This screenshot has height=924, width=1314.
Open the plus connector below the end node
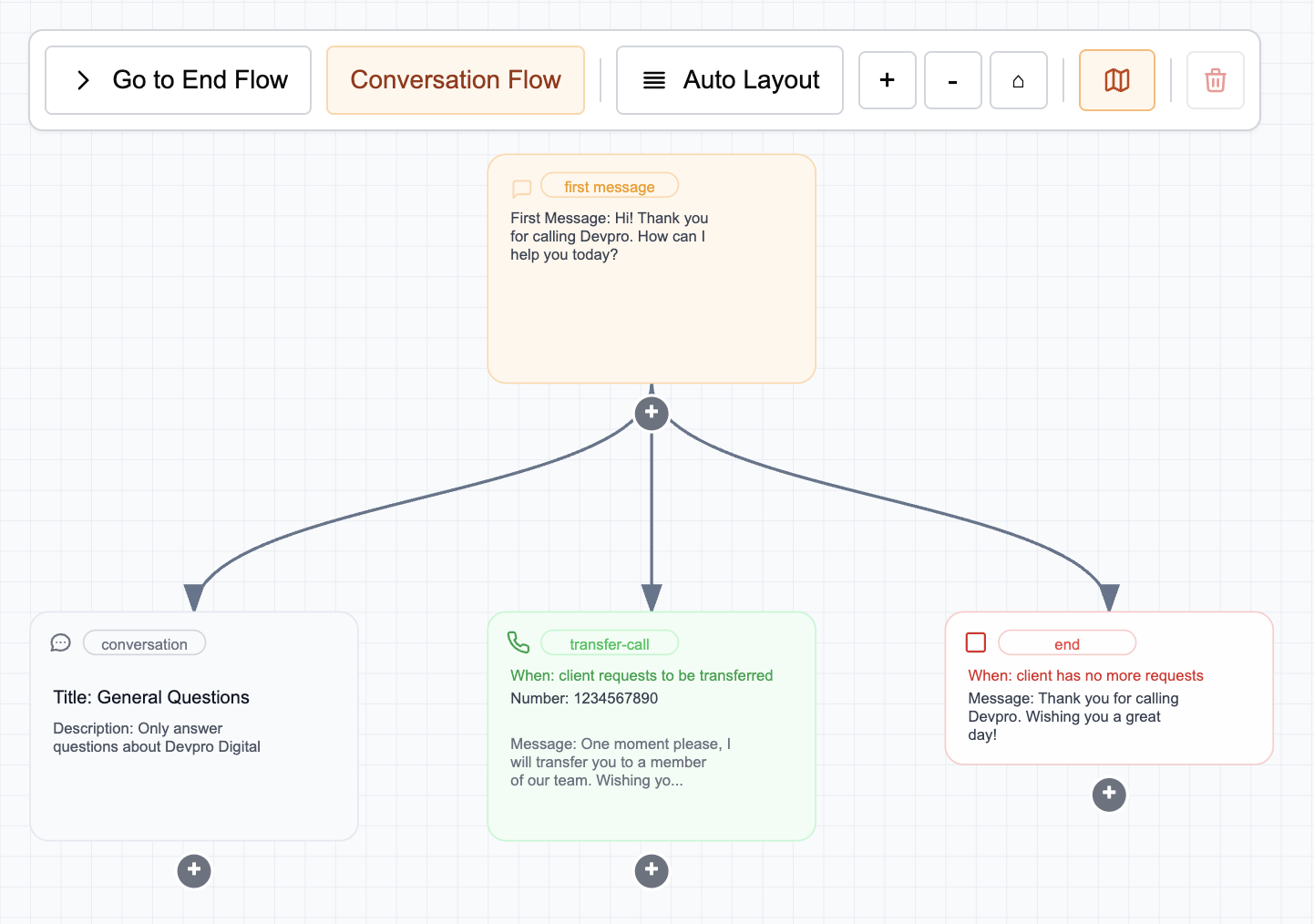click(1109, 795)
